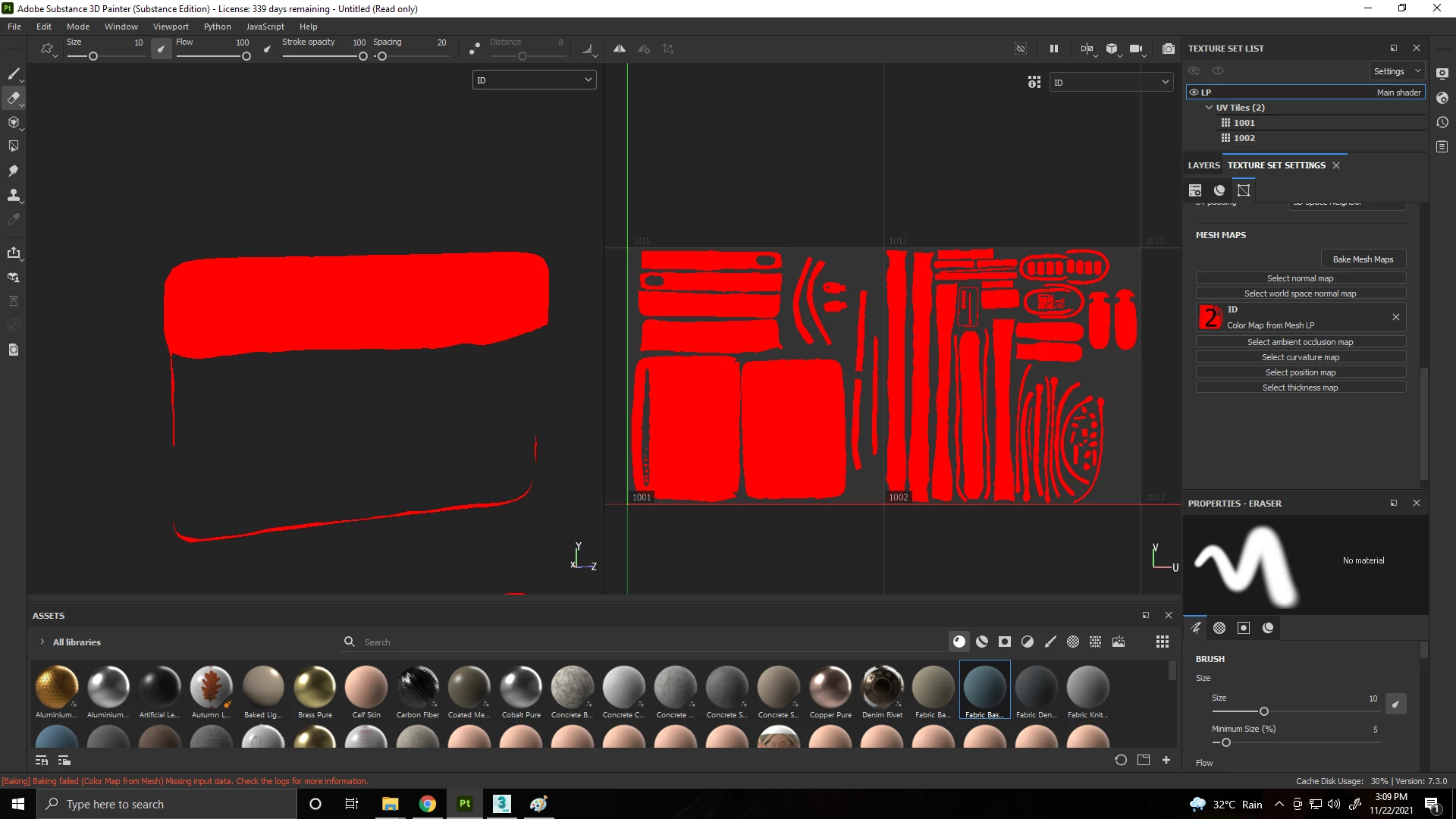
Task: Click Select ambient occlusion map
Action: (x=1300, y=342)
